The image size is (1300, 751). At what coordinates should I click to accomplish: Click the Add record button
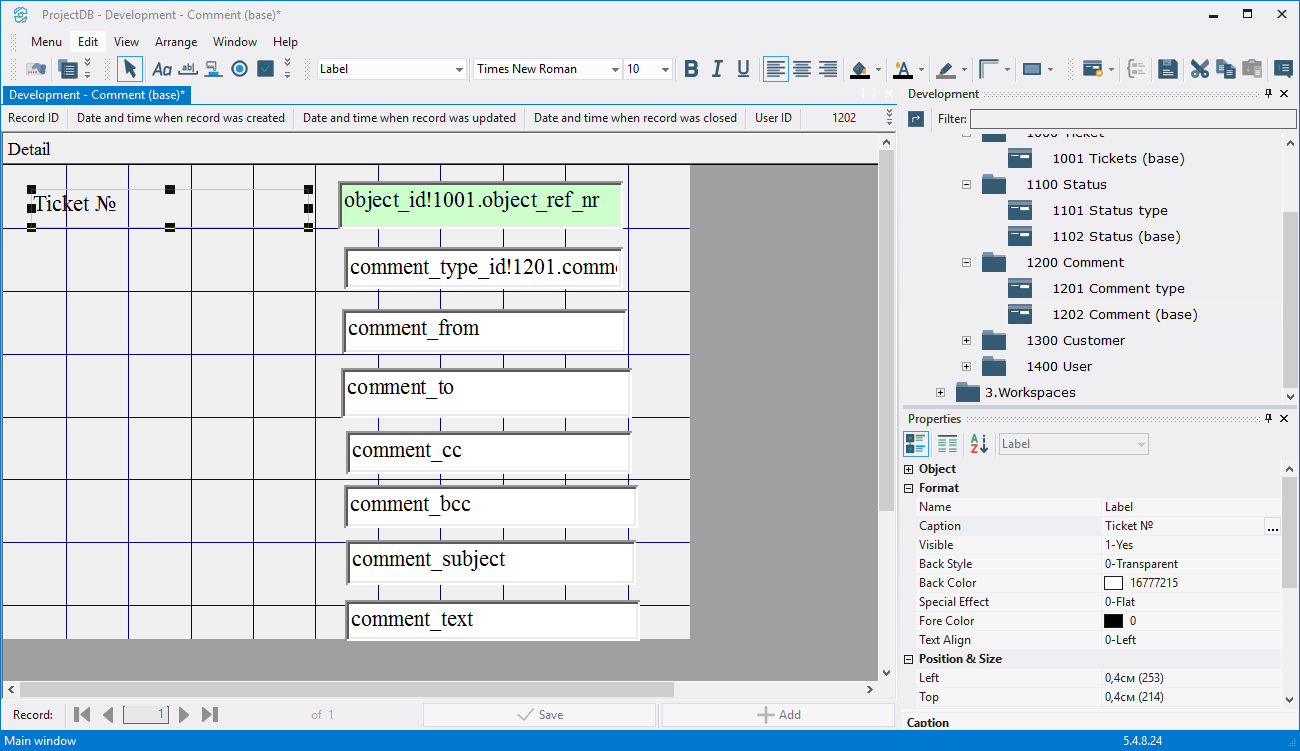tap(778, 715)
